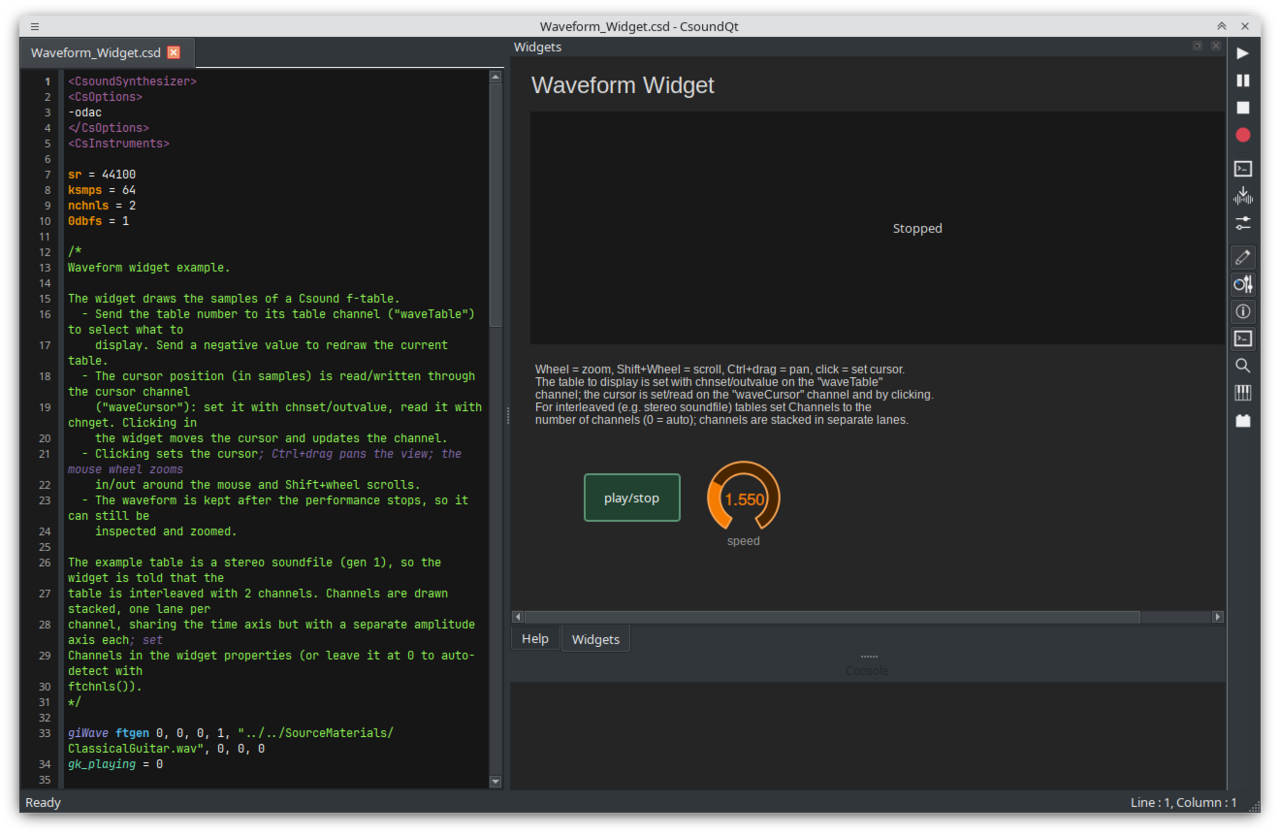The width and height of the screenshot is (1280, 836).
Task: Toggle the widgets panel knob-and-fader icon
Action: [1243, 284]
